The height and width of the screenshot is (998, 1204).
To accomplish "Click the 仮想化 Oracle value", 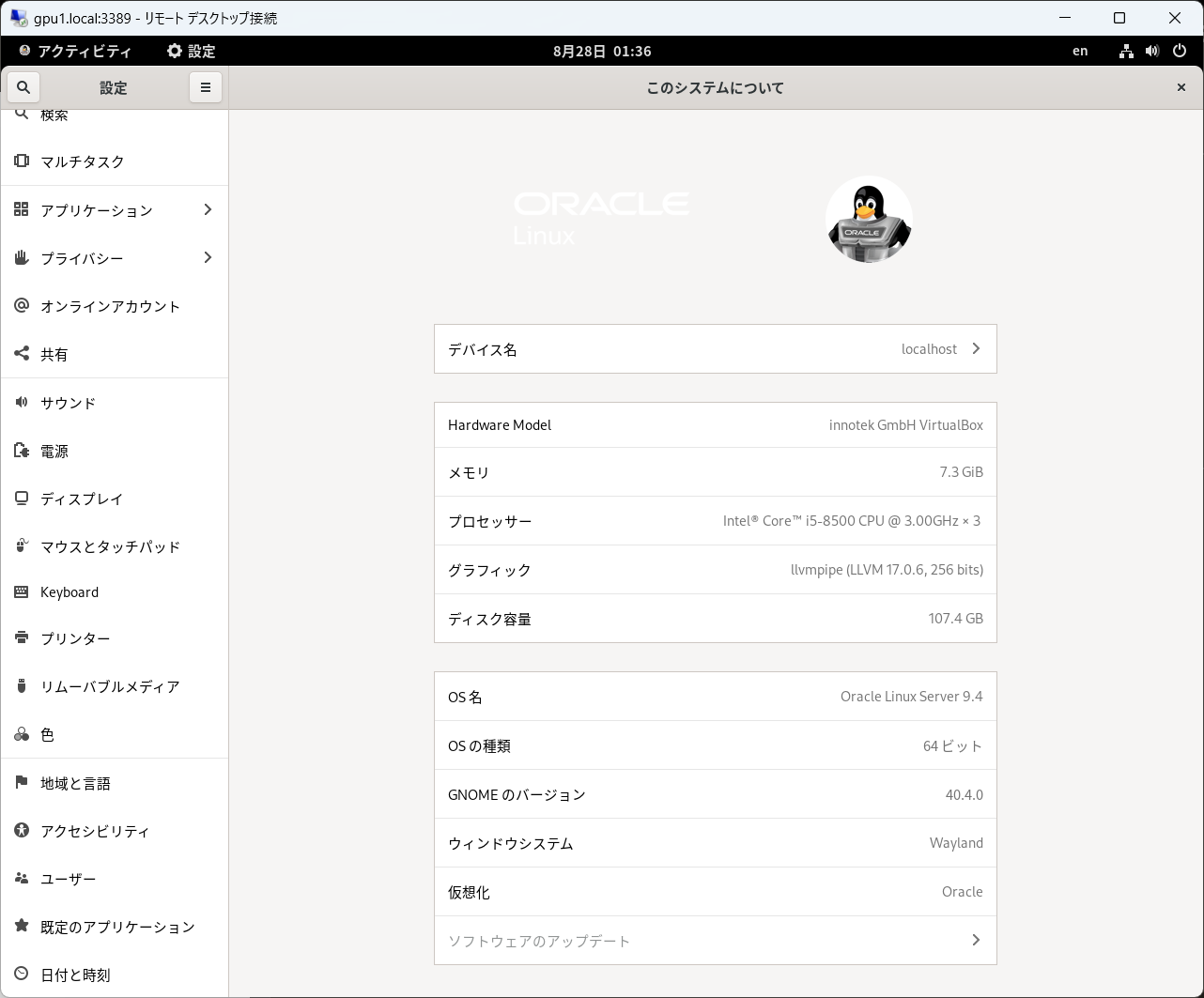I will [962, 891].
